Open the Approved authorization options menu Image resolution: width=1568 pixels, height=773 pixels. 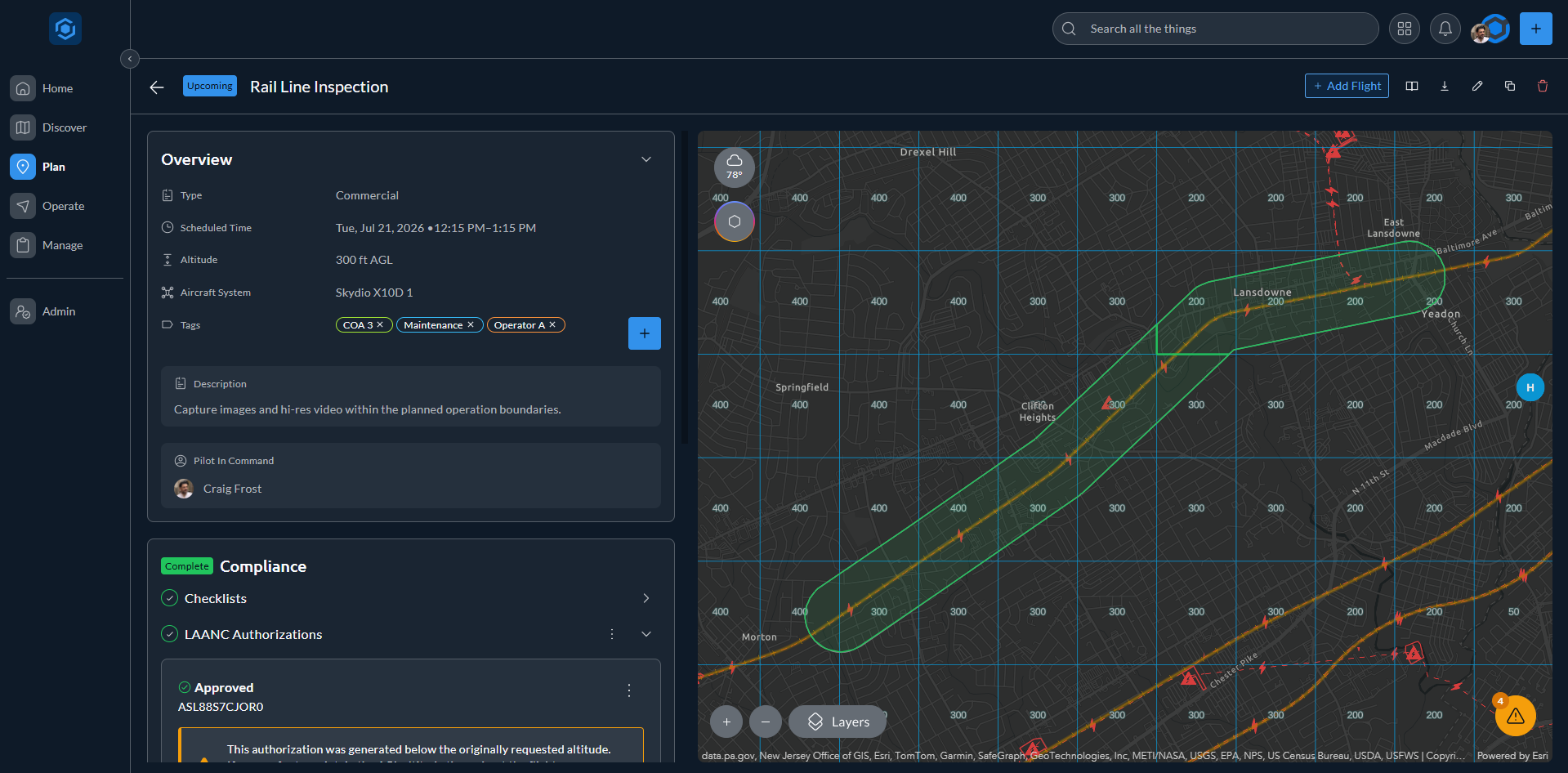tap(629, 690)
